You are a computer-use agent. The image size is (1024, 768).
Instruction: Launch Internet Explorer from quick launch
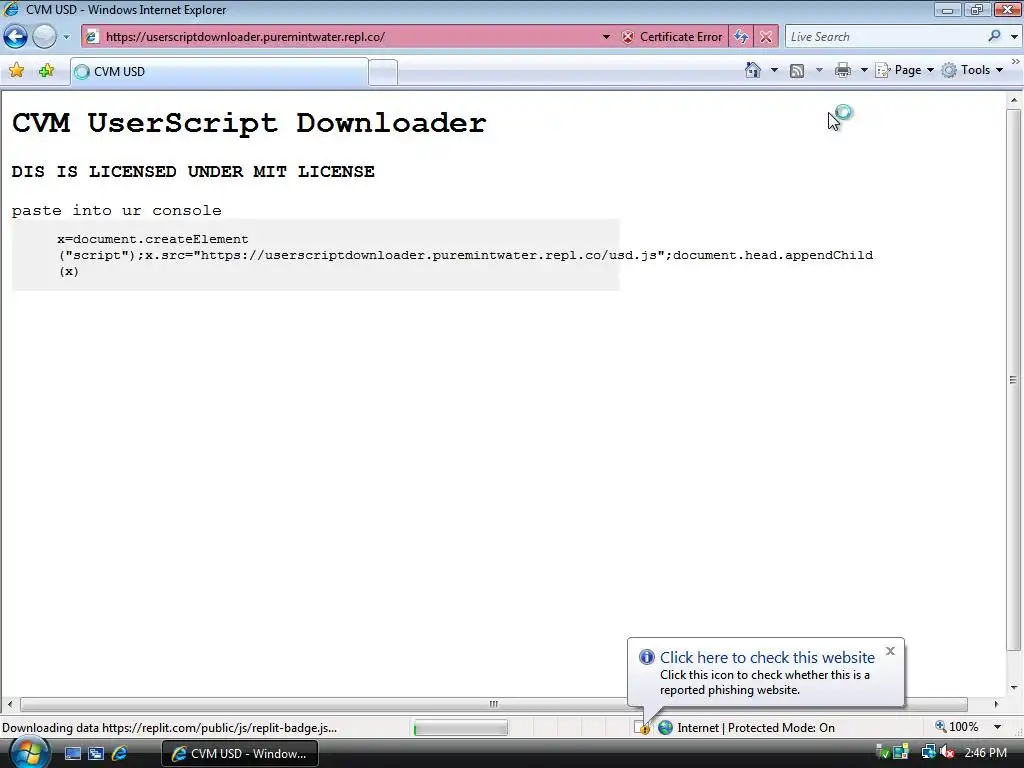tap(120, 754)
